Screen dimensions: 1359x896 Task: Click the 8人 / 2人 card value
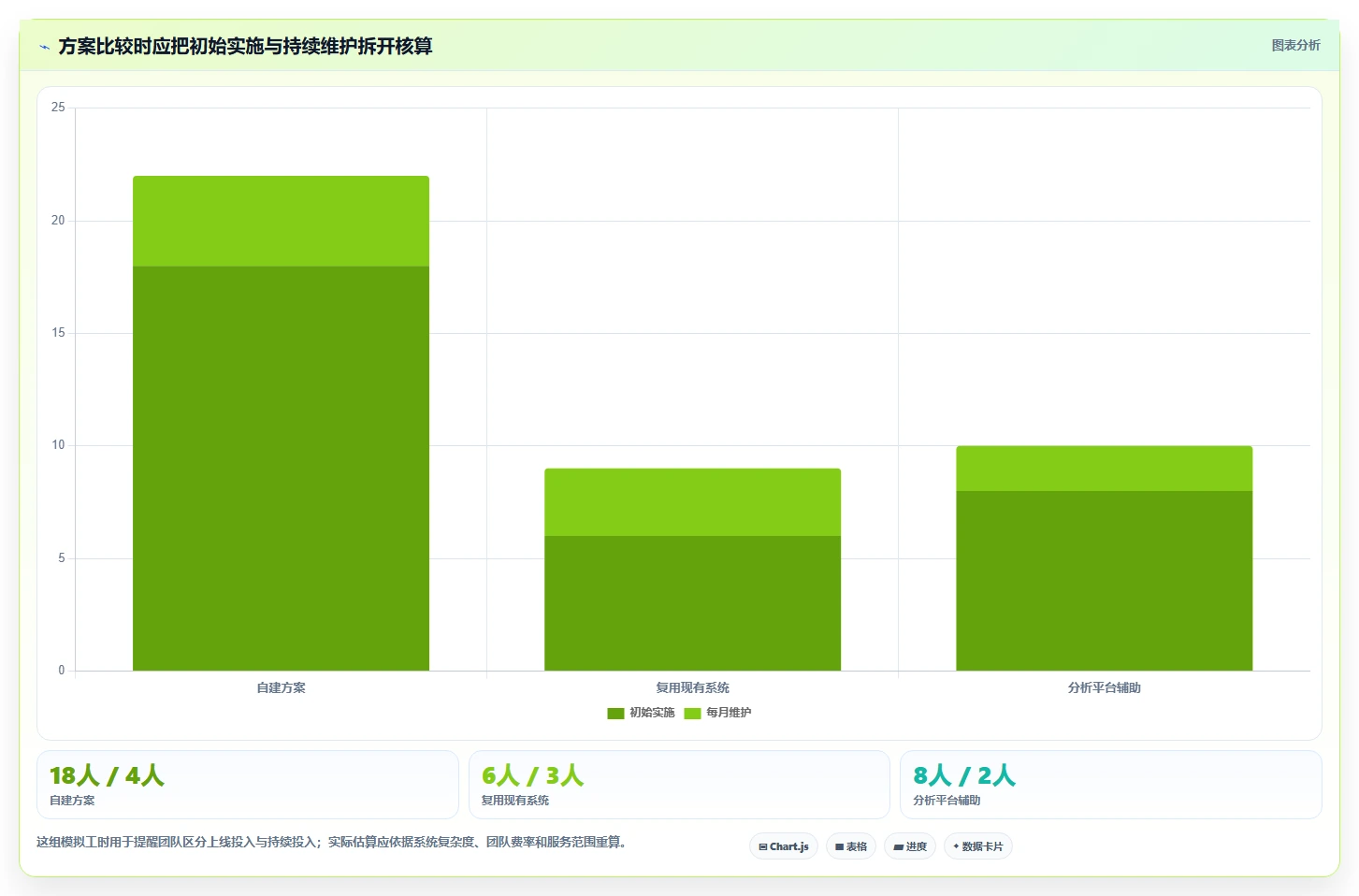[x=964, y=775]
